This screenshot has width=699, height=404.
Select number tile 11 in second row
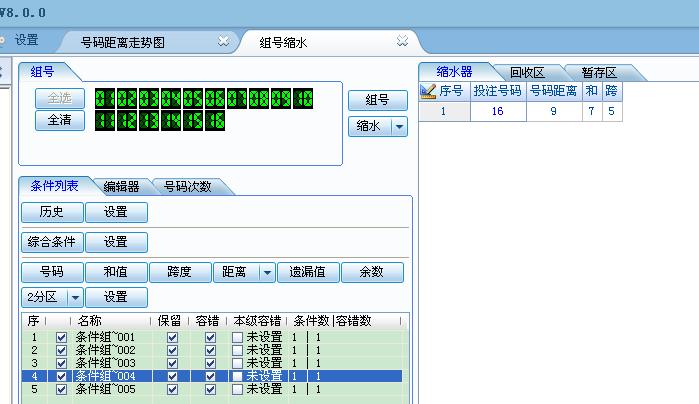coord(105,120)
